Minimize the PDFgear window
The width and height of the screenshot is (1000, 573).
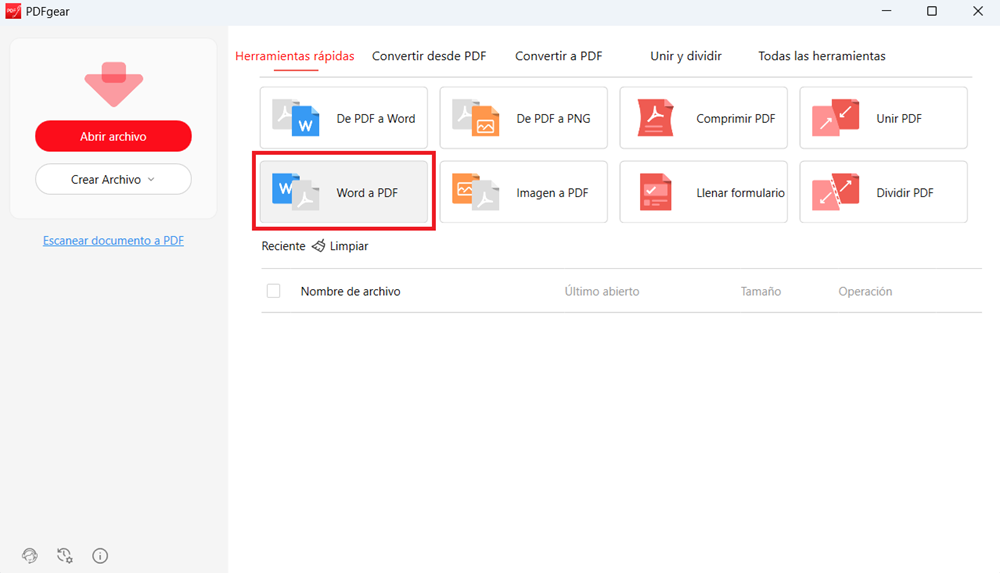886,11
